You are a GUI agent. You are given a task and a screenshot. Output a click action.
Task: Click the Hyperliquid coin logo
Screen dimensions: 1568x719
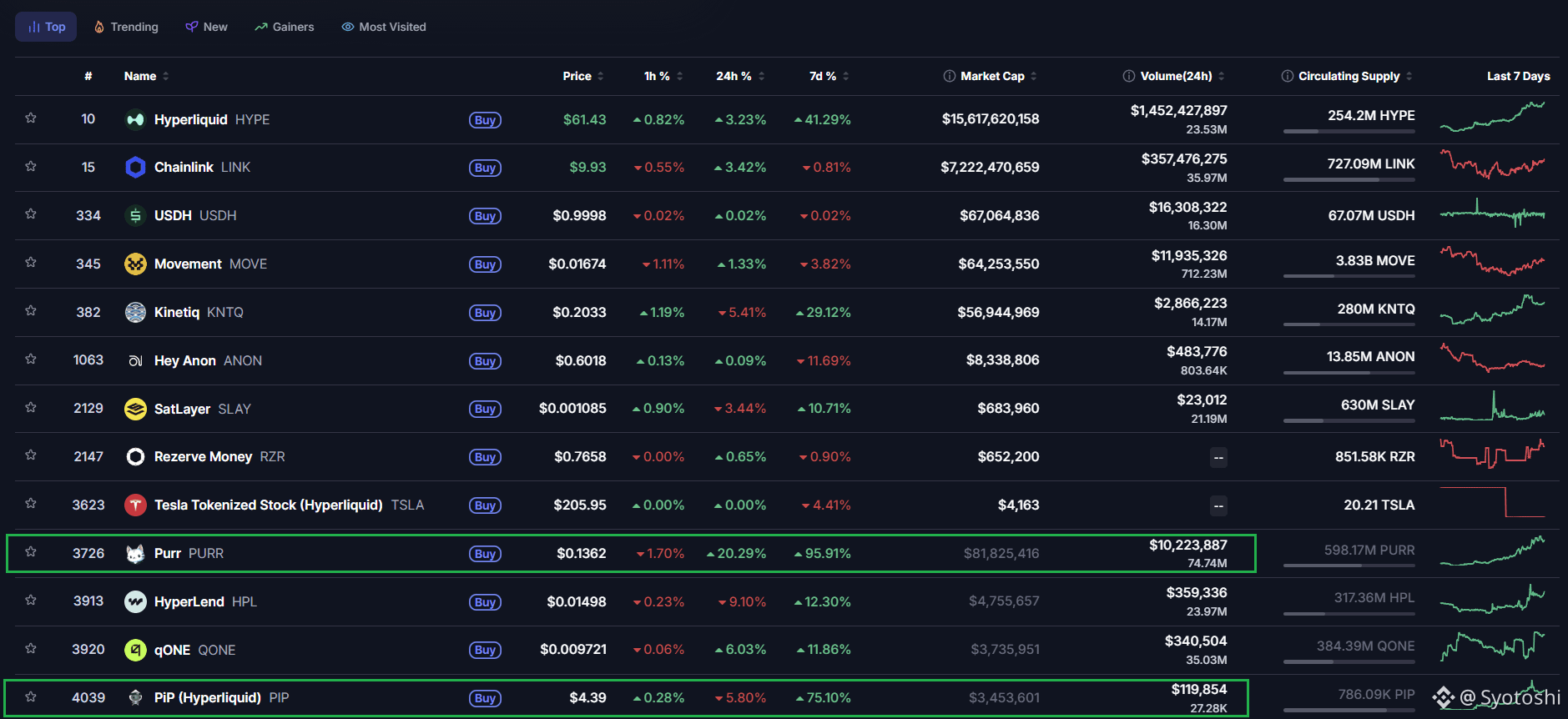point(135,119)
